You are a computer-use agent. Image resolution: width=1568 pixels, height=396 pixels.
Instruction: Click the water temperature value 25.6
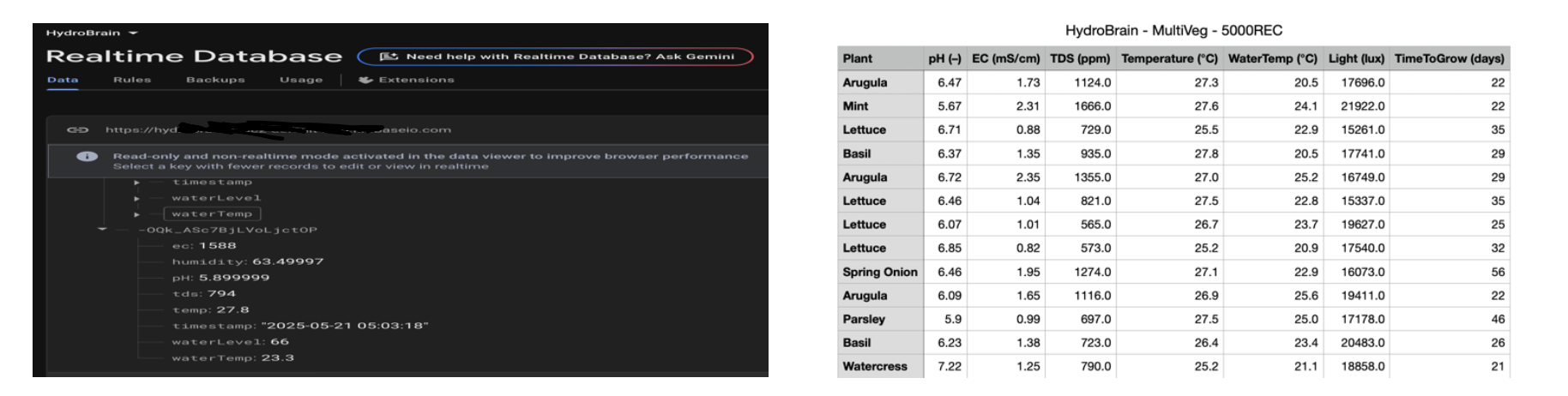point(1306,295)
